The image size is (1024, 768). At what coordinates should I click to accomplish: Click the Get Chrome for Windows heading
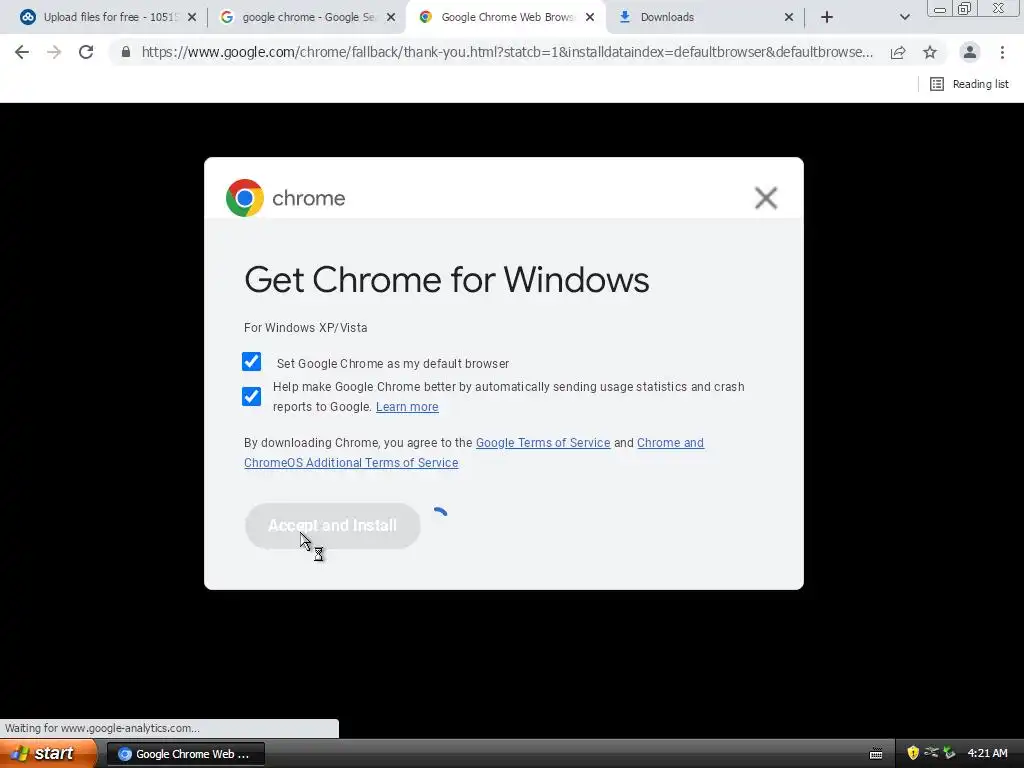(447, 280)
